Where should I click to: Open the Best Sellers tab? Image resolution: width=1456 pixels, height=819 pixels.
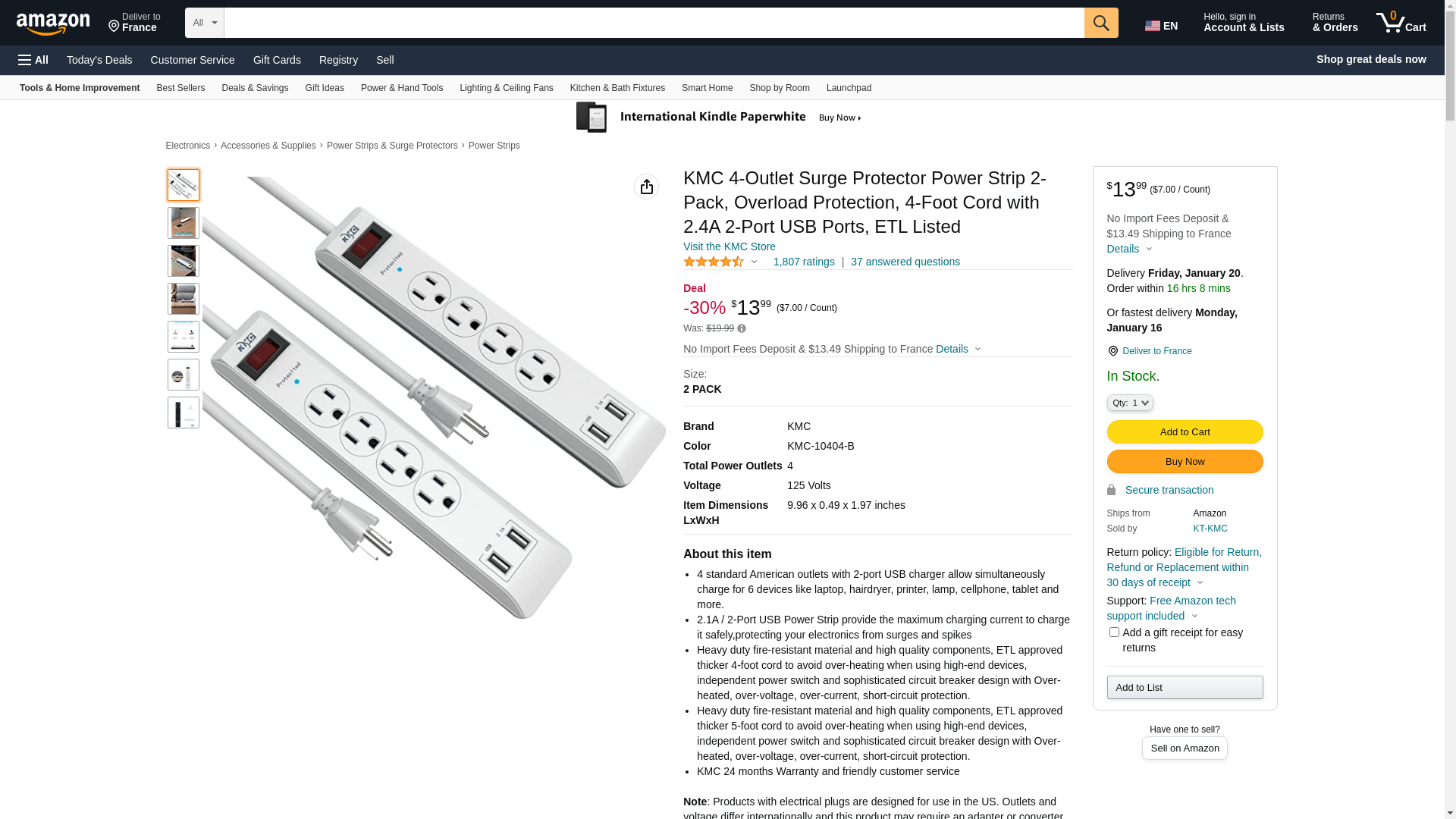(x=180, y=88)
